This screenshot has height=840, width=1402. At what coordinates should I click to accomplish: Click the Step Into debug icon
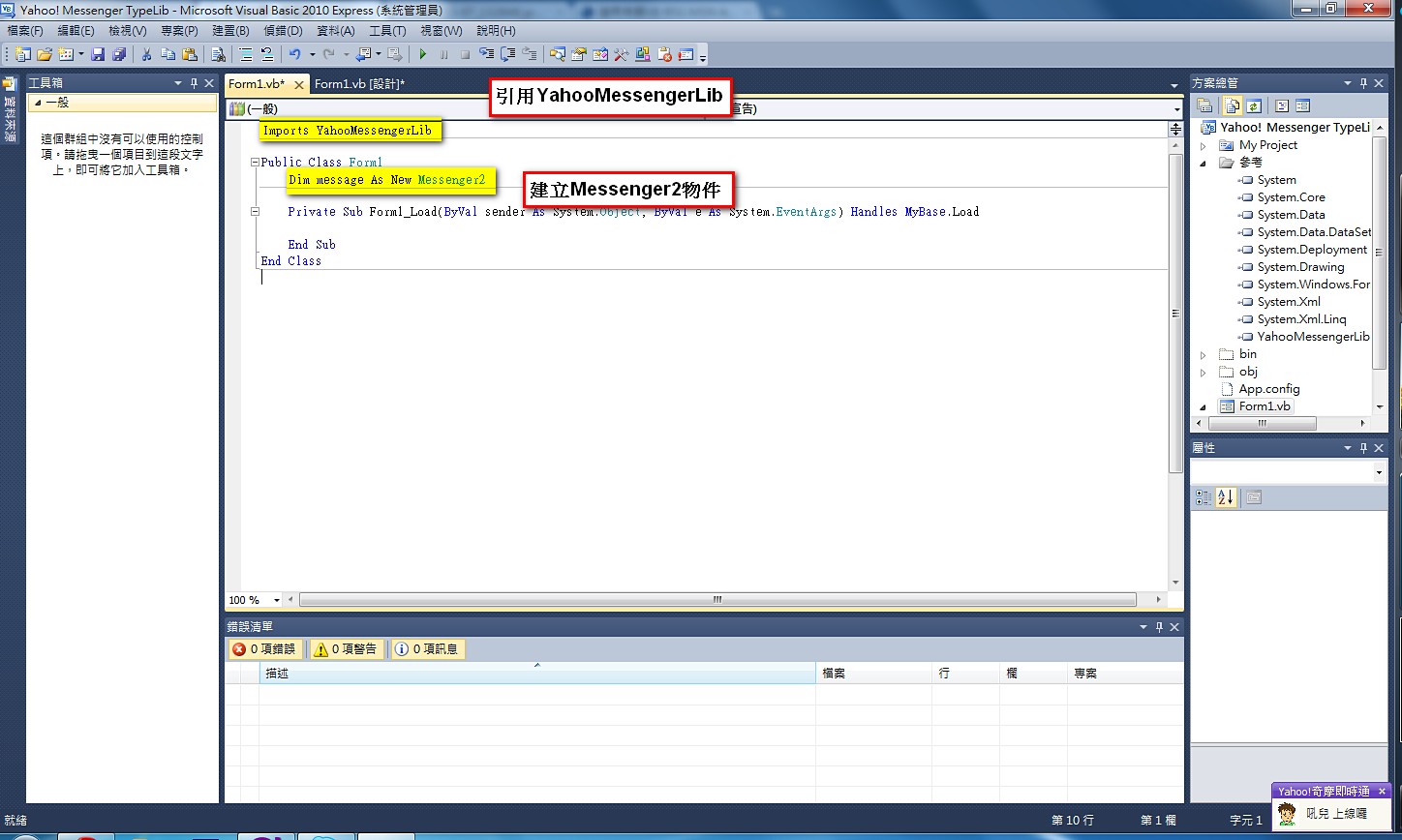click(486, 54)
